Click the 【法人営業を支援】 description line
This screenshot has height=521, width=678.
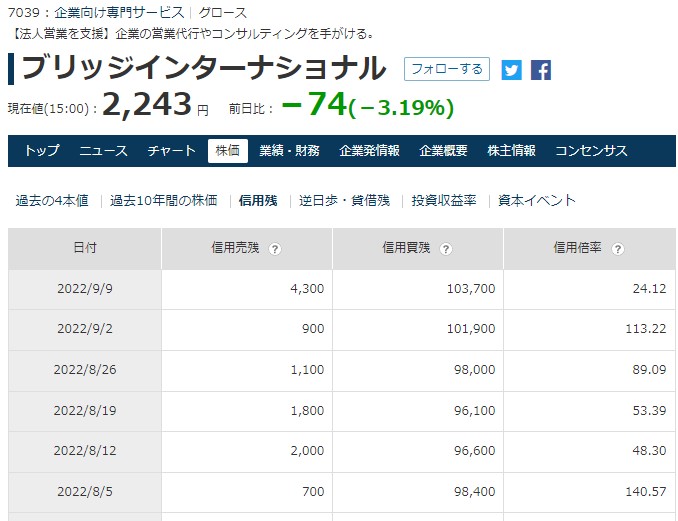(x=191, y=33)
